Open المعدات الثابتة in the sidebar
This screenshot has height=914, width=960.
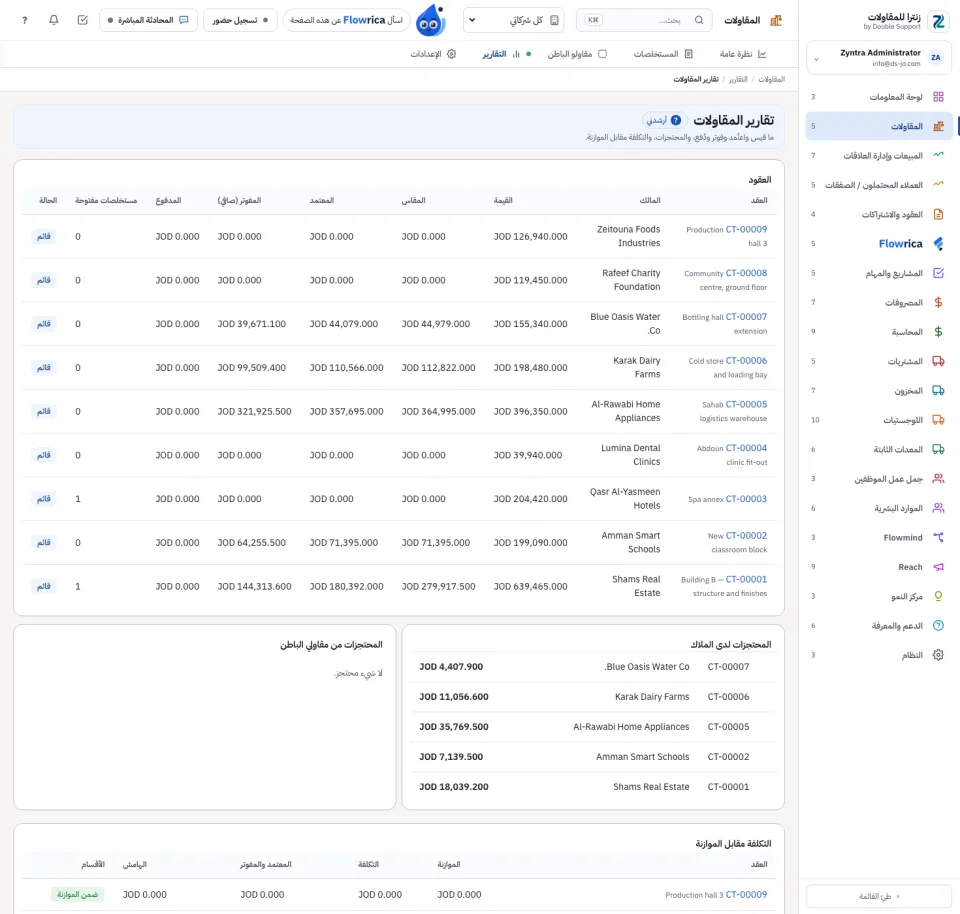[879, 449]
